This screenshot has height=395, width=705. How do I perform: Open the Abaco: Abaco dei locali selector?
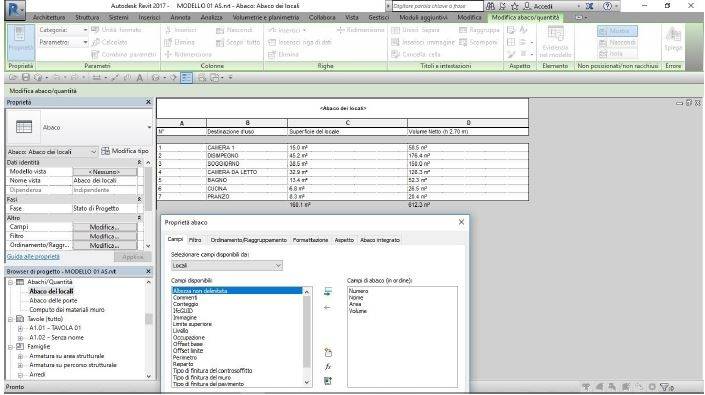(x=52, y=152)
